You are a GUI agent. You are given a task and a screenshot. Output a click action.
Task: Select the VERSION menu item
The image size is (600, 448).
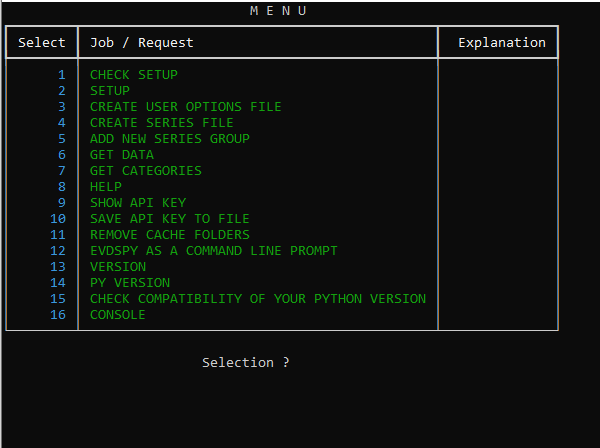(118, 267)
